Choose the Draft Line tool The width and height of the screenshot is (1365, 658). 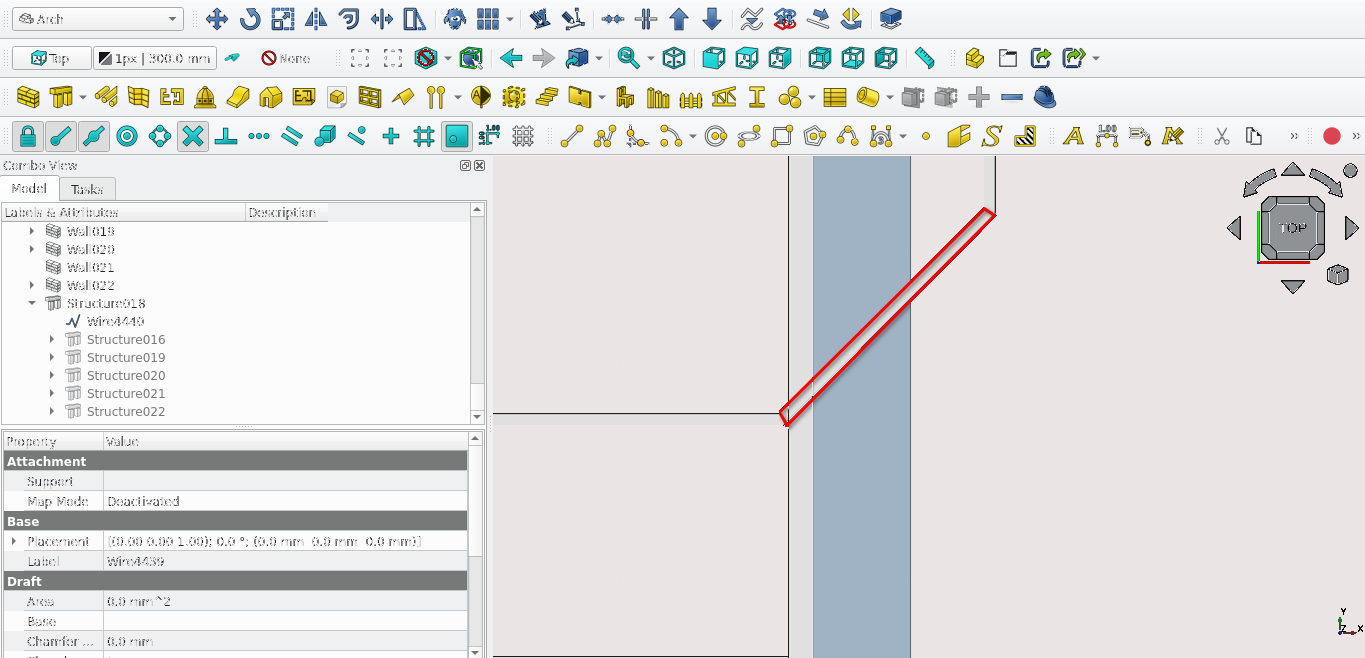(571, 136)
